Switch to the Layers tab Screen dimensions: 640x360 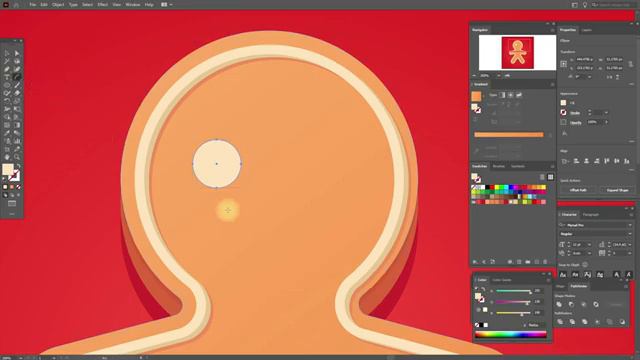point(587,30)
